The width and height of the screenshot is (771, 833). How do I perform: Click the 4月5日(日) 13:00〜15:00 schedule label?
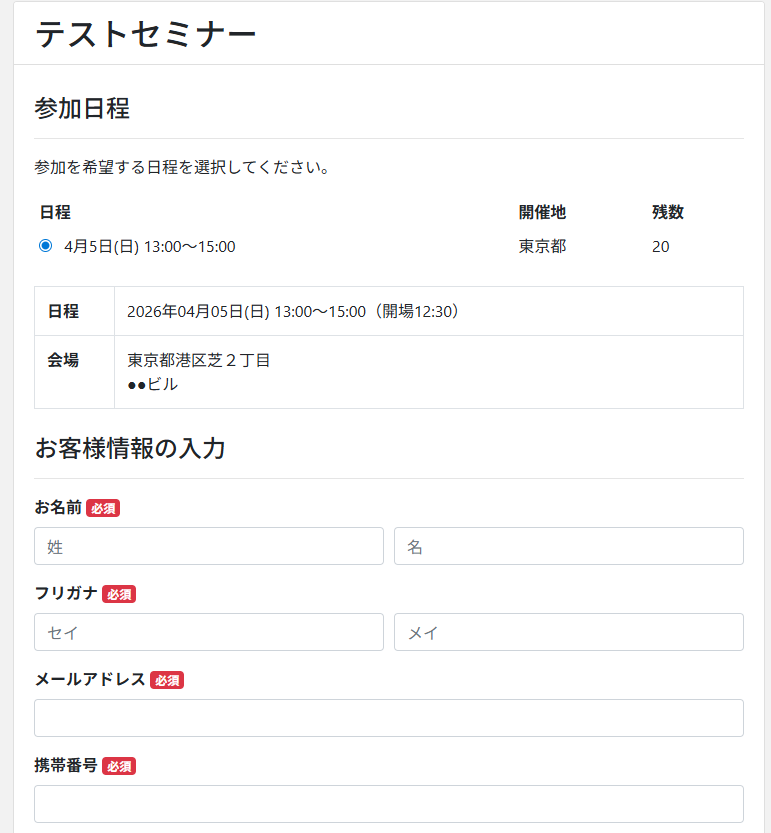pyautogui.click(x=149, y=247)
